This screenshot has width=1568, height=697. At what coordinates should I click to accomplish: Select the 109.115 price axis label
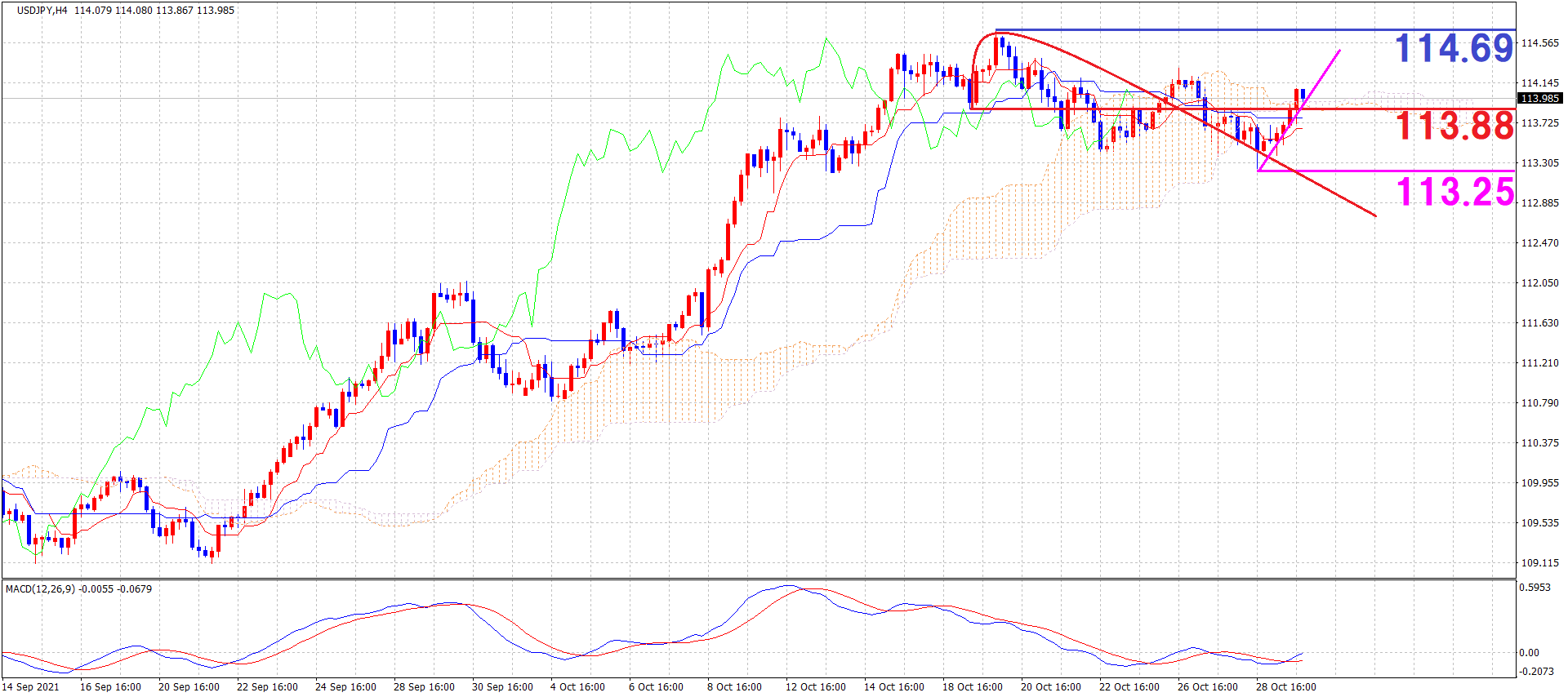click(x=1539, y=563)
